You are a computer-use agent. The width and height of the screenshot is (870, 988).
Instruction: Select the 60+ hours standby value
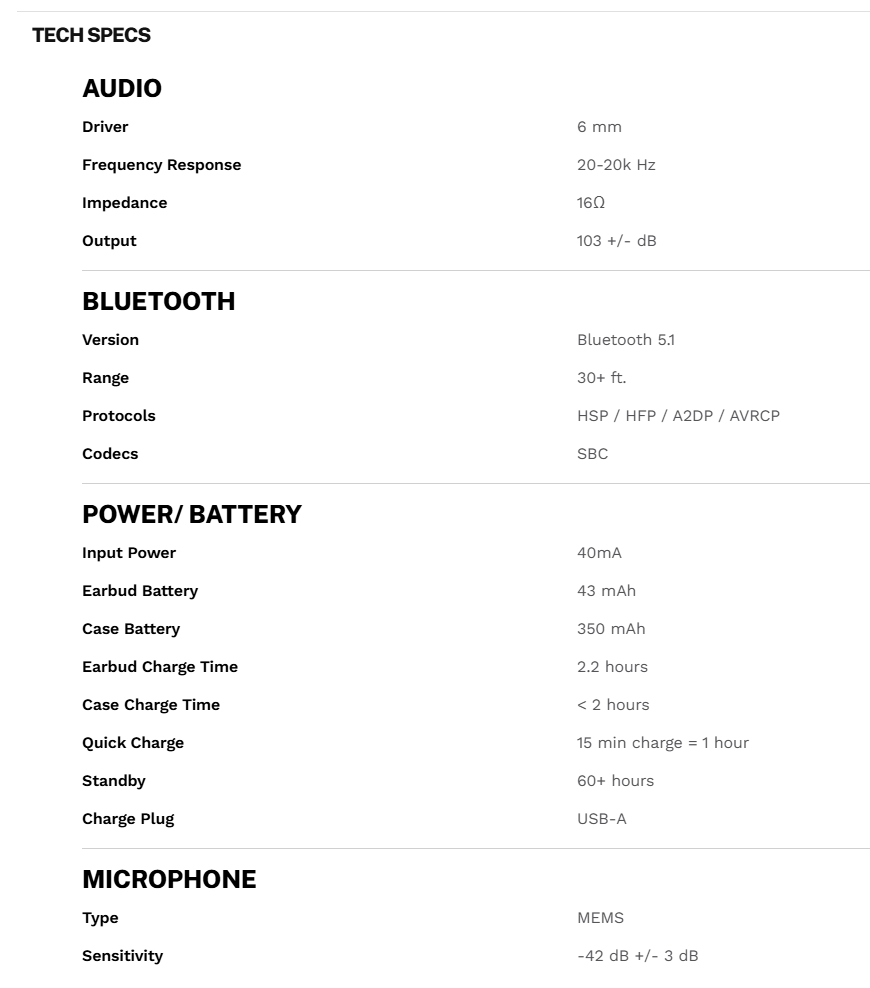(x=615, y=781)
